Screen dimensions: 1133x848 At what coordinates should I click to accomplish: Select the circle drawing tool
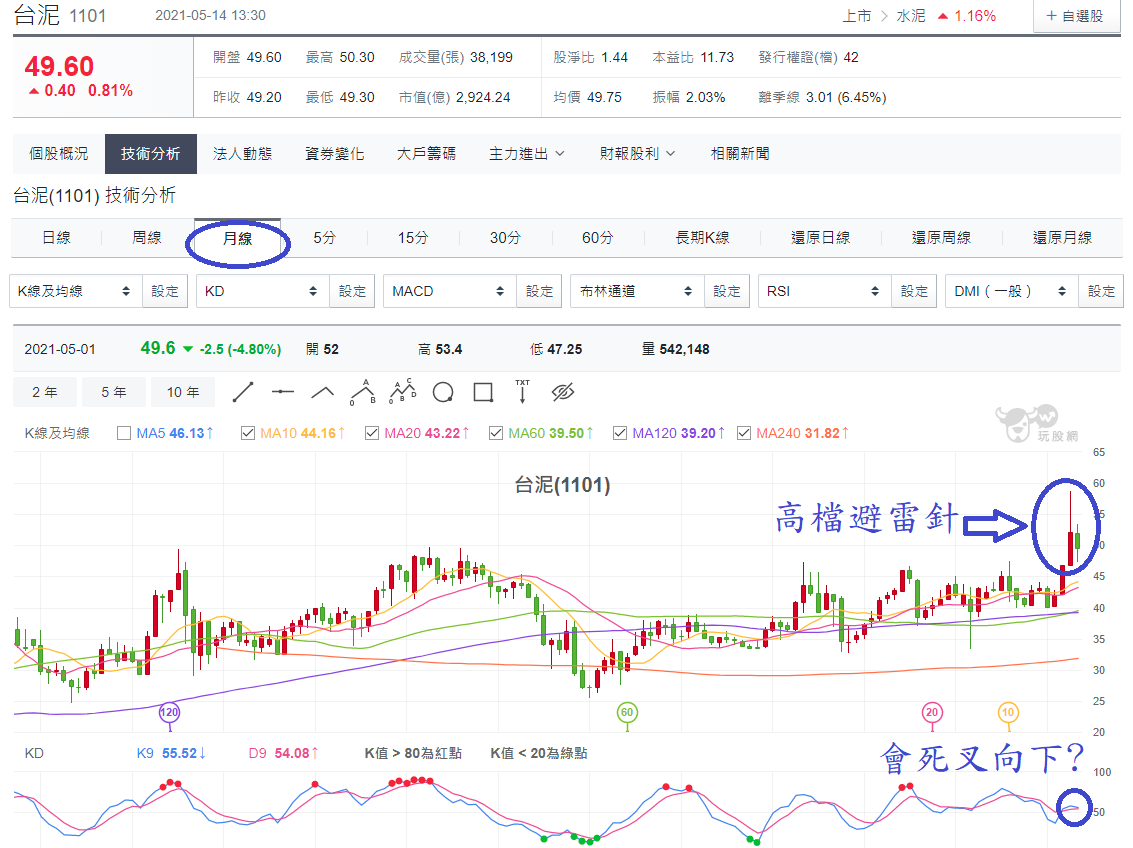443,392
